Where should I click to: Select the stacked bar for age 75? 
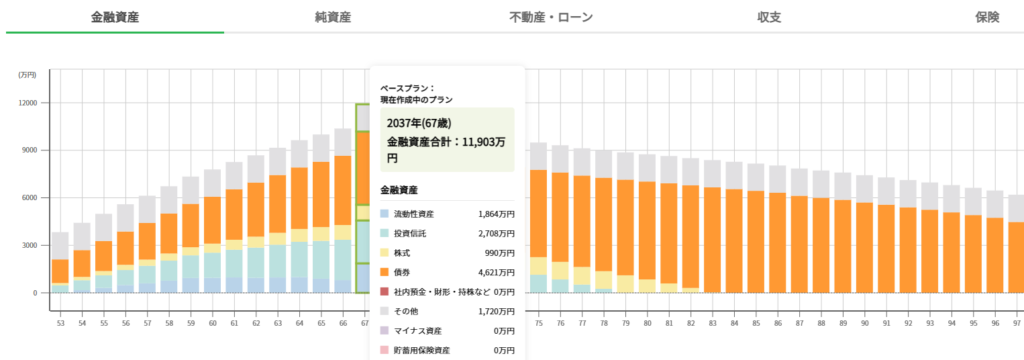[538, 218]
